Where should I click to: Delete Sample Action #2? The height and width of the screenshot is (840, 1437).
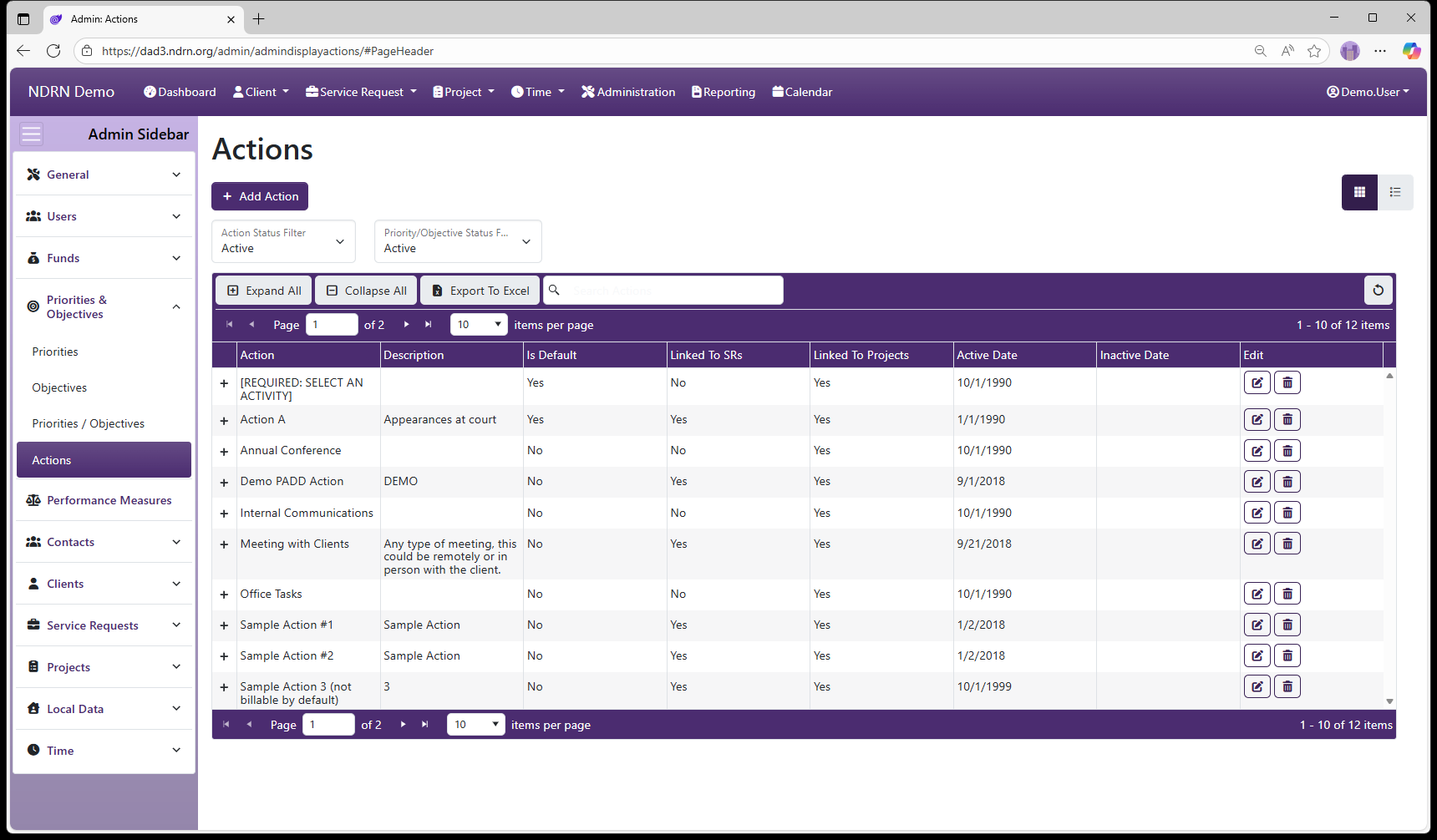(1287, 655)
